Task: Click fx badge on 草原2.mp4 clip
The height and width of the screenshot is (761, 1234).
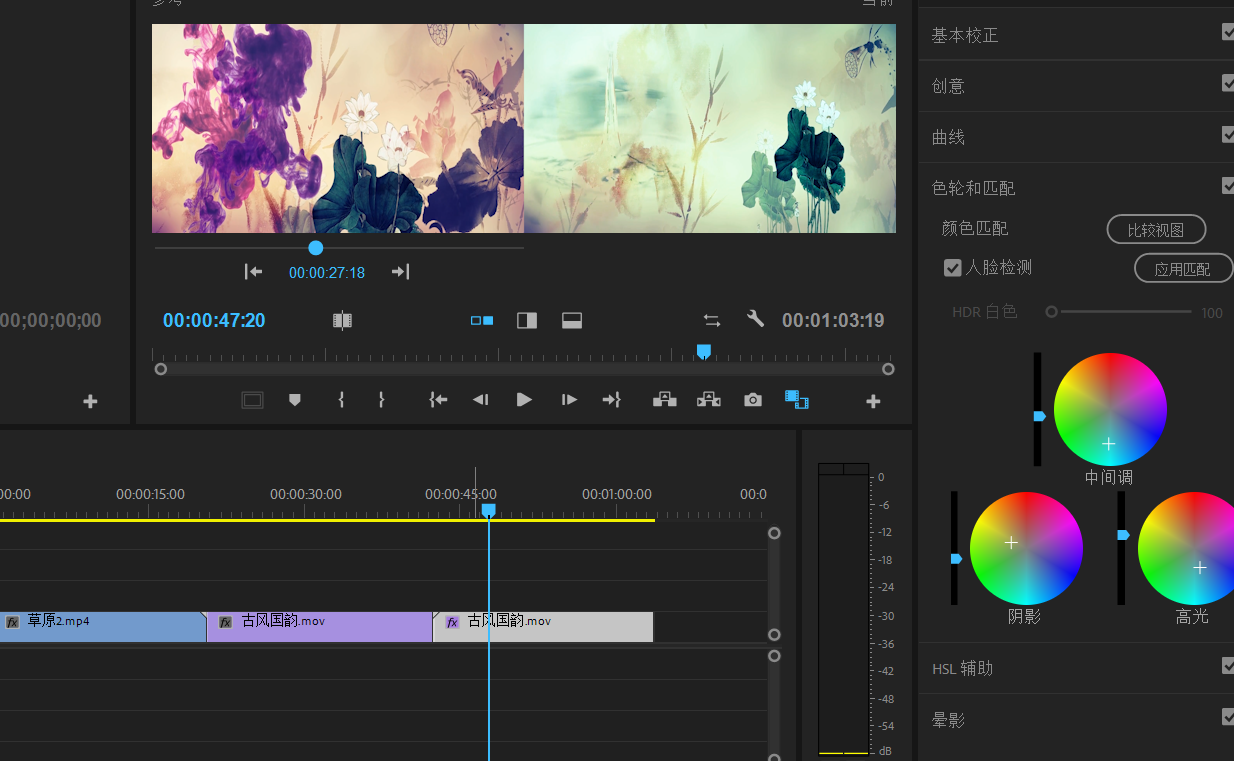Action: 13,622
